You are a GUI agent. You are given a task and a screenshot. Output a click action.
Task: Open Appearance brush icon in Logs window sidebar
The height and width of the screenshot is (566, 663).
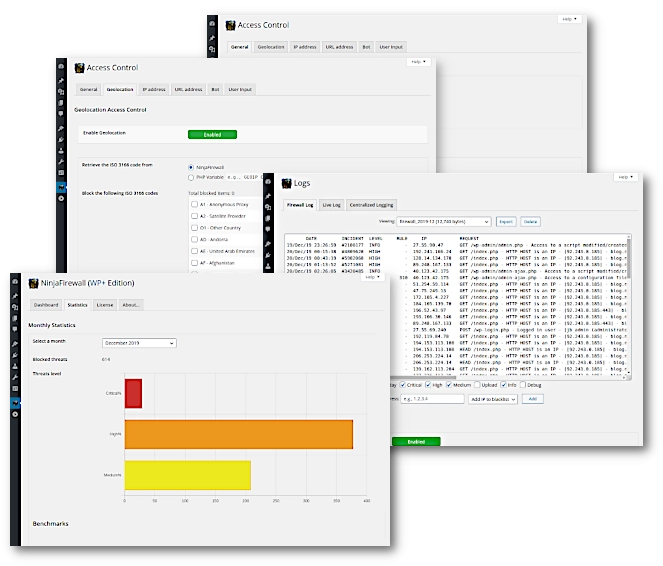(x=268, y=244)
